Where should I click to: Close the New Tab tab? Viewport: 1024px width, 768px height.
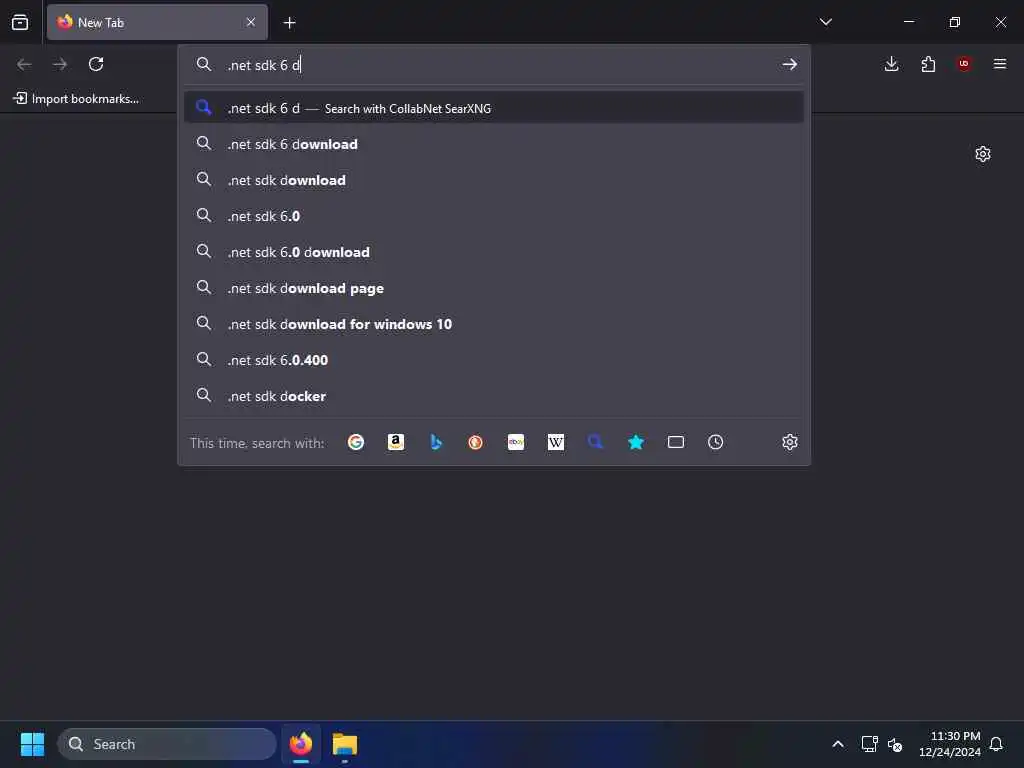pyautogui.click(x=251, y=22)
